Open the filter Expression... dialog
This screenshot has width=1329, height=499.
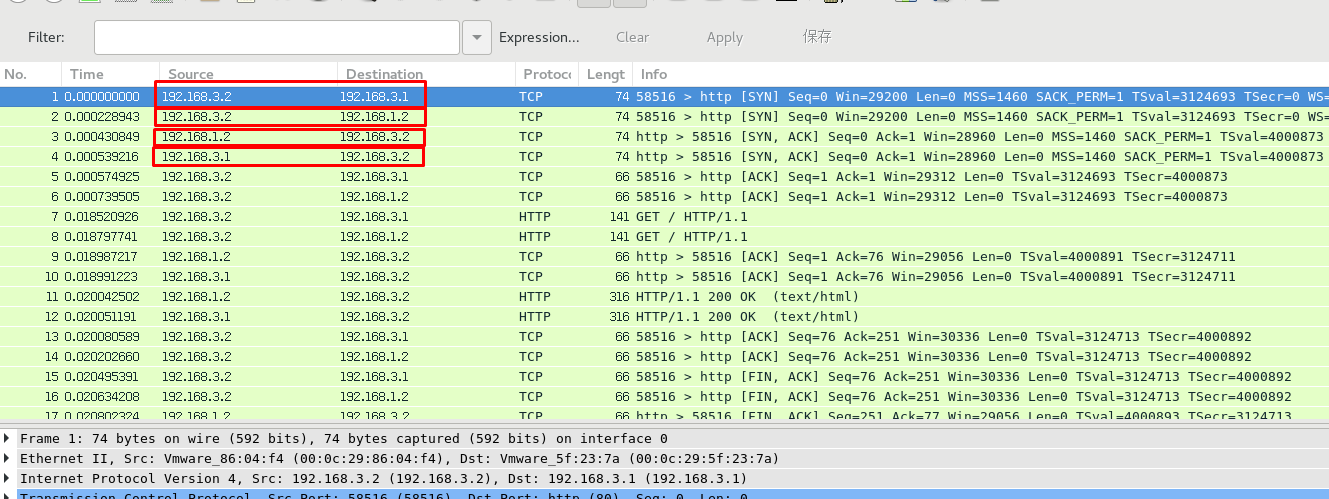point(539,37)
